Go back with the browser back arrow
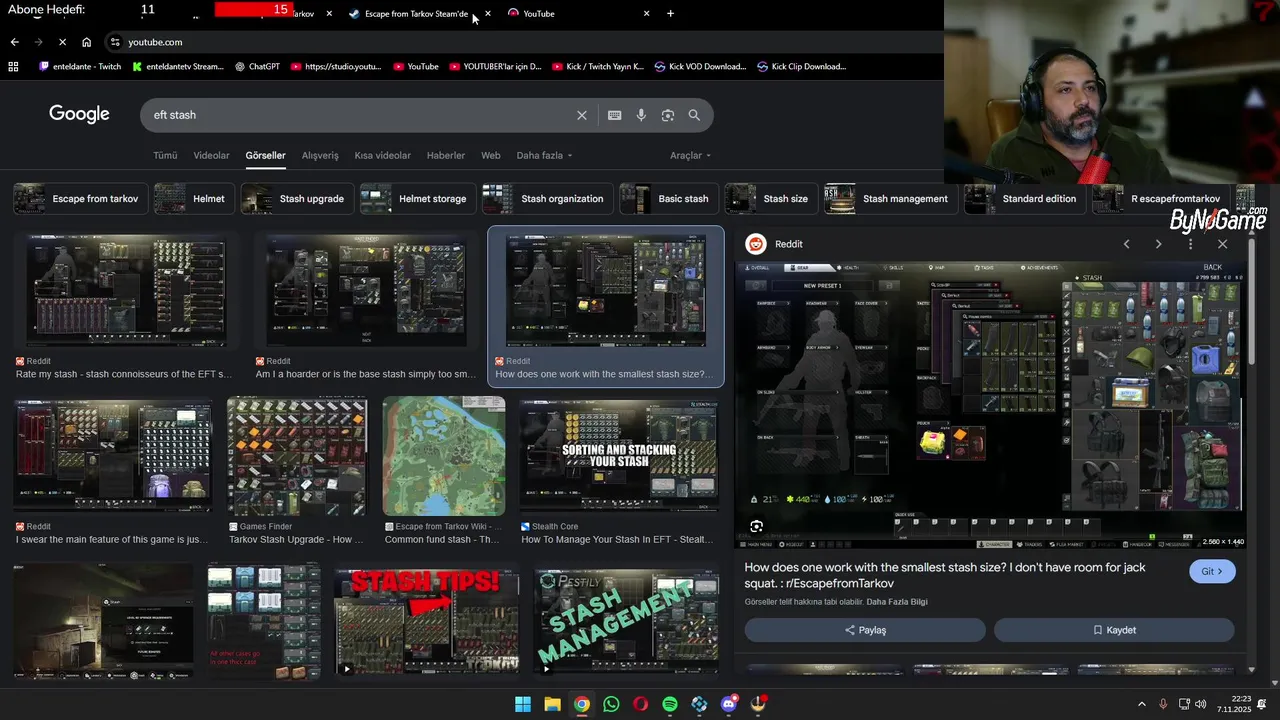The height and width of the screenshot is (720, 1280). 14,42
